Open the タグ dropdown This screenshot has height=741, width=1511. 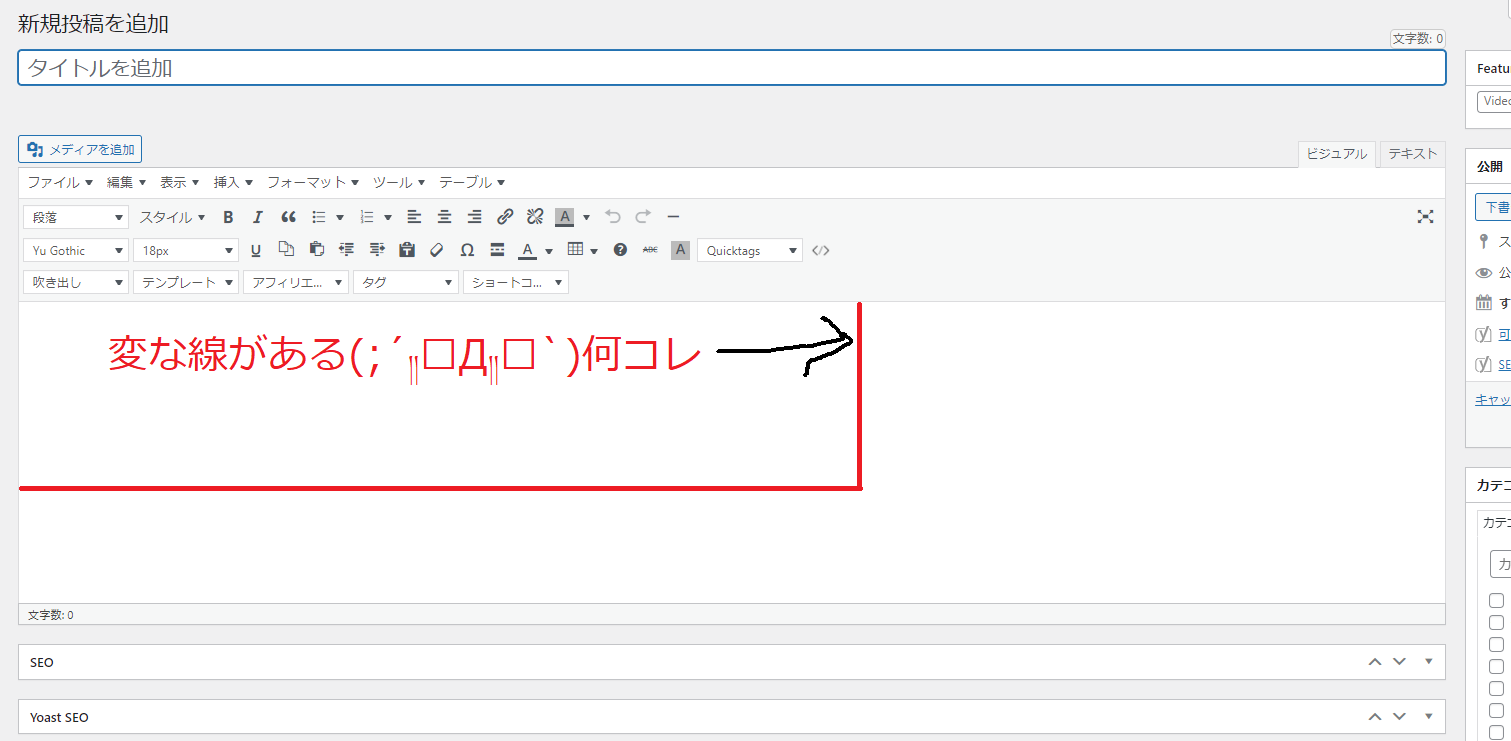tap(406, 282)
